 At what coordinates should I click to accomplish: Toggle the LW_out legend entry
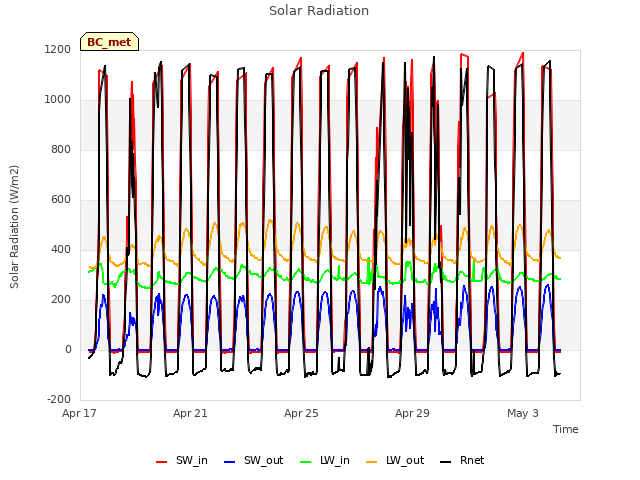point(395,461)
